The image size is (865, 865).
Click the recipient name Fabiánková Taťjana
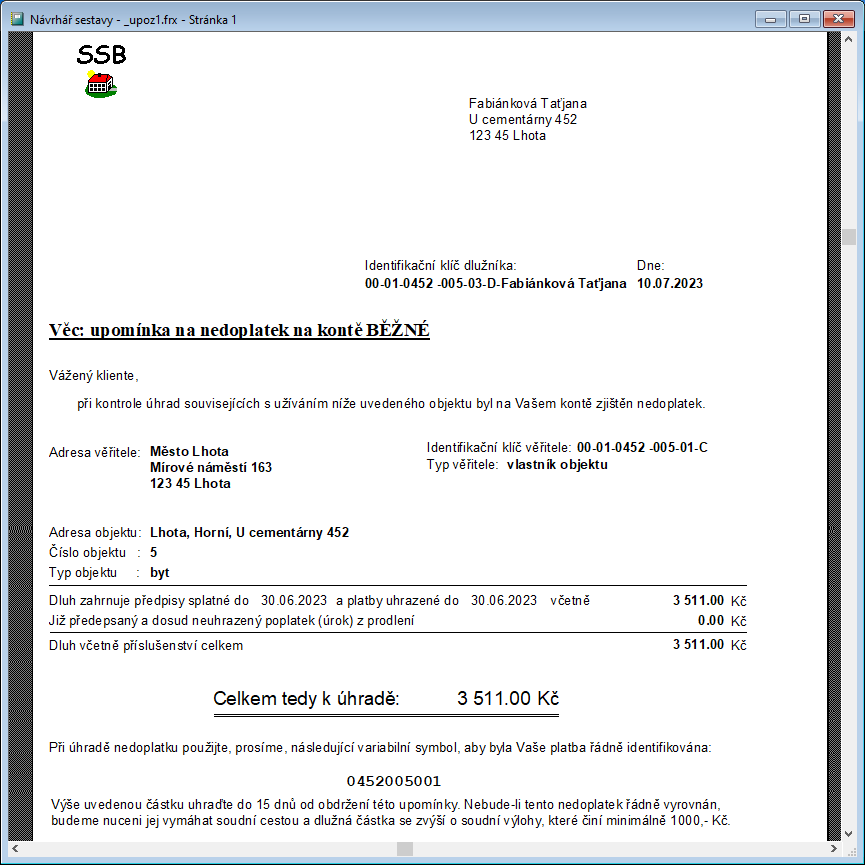[x=527, y=103]
